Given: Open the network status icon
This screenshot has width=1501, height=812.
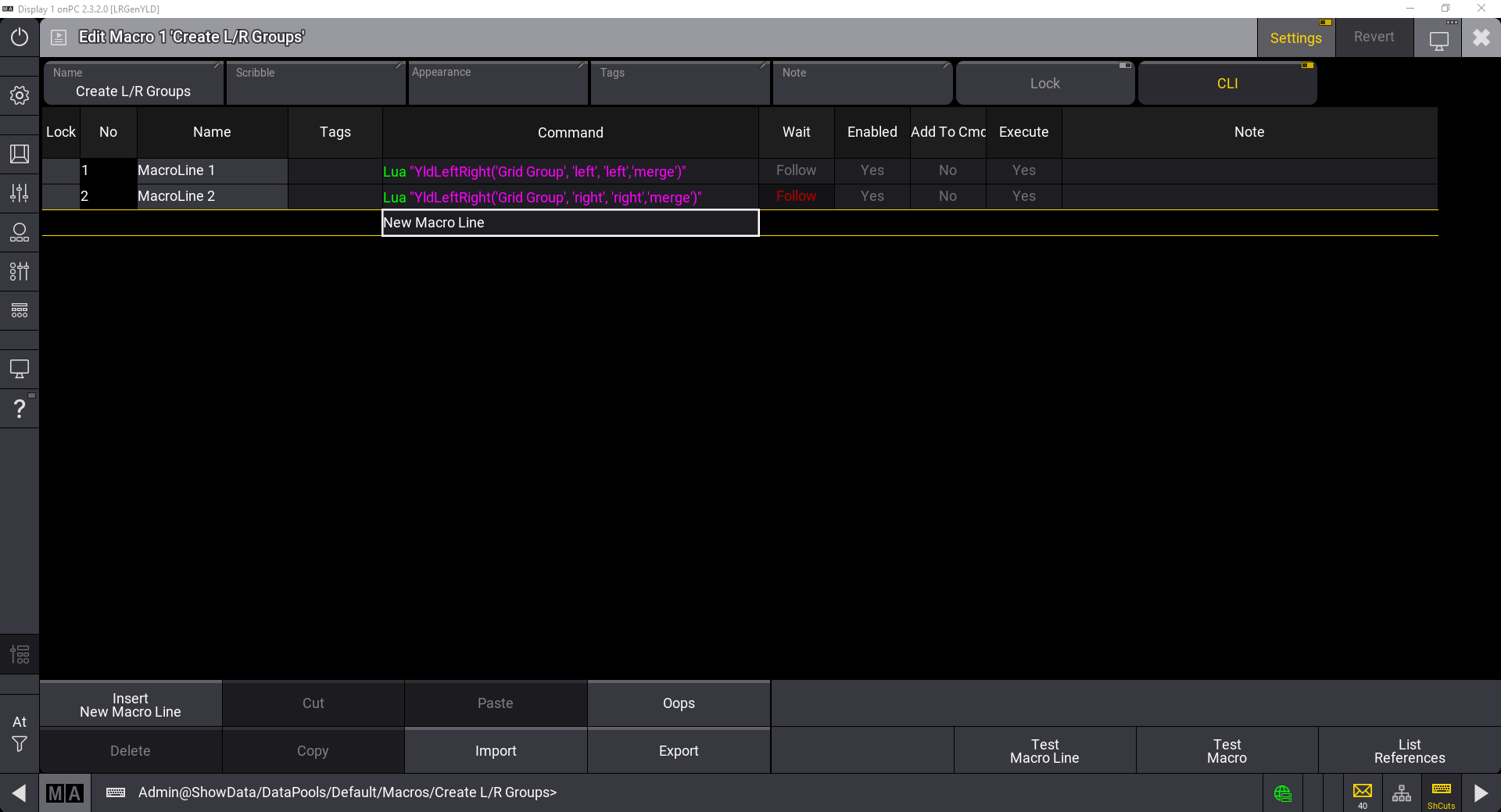Looking at the screenshot, I should [1402, 793].
